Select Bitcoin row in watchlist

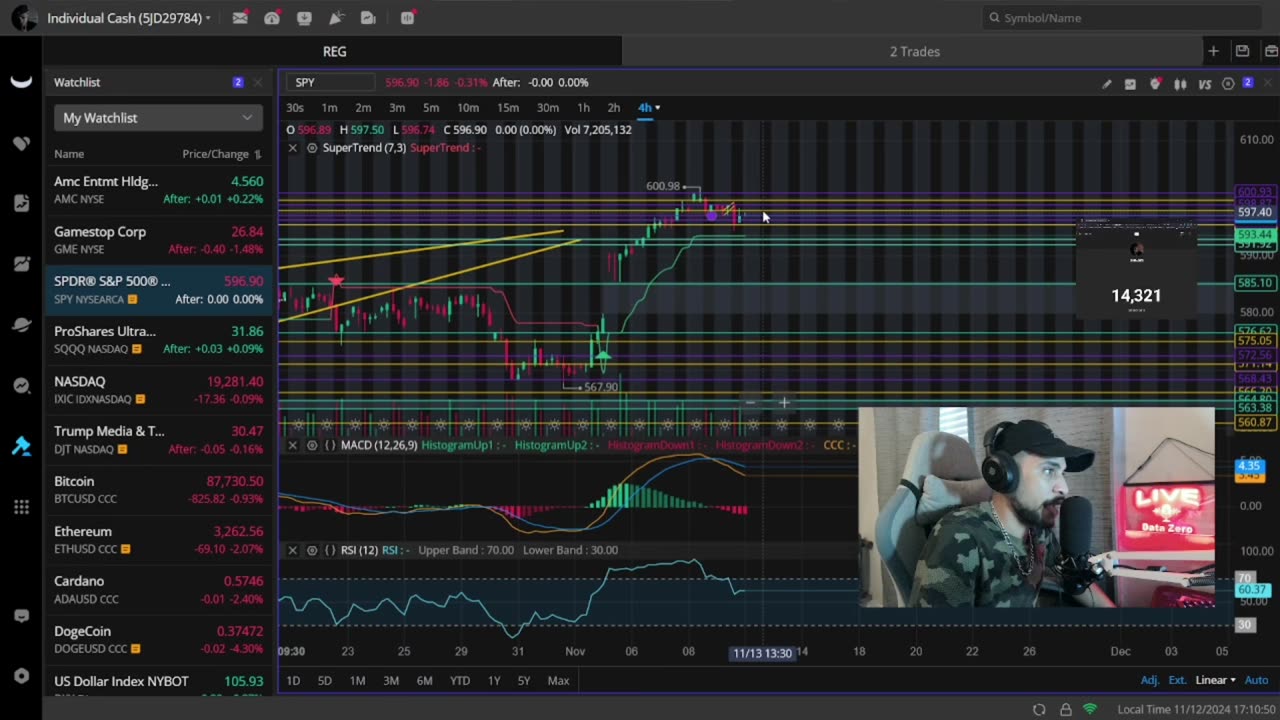point(158,490)
